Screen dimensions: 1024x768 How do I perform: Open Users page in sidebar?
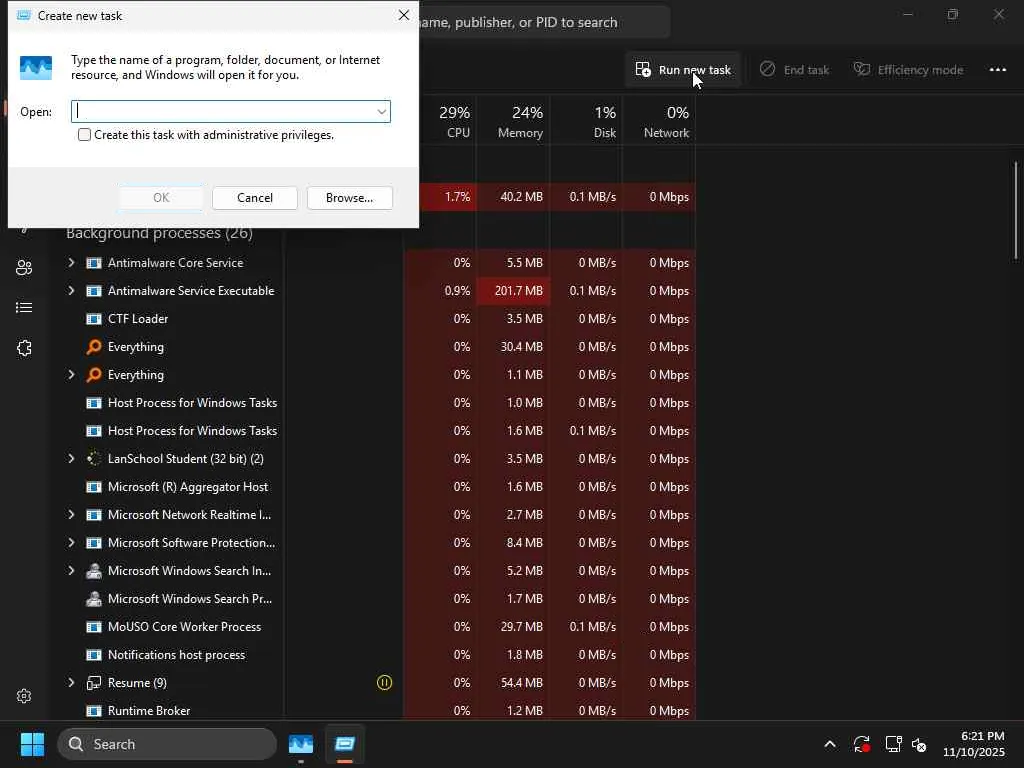(24, 267)
